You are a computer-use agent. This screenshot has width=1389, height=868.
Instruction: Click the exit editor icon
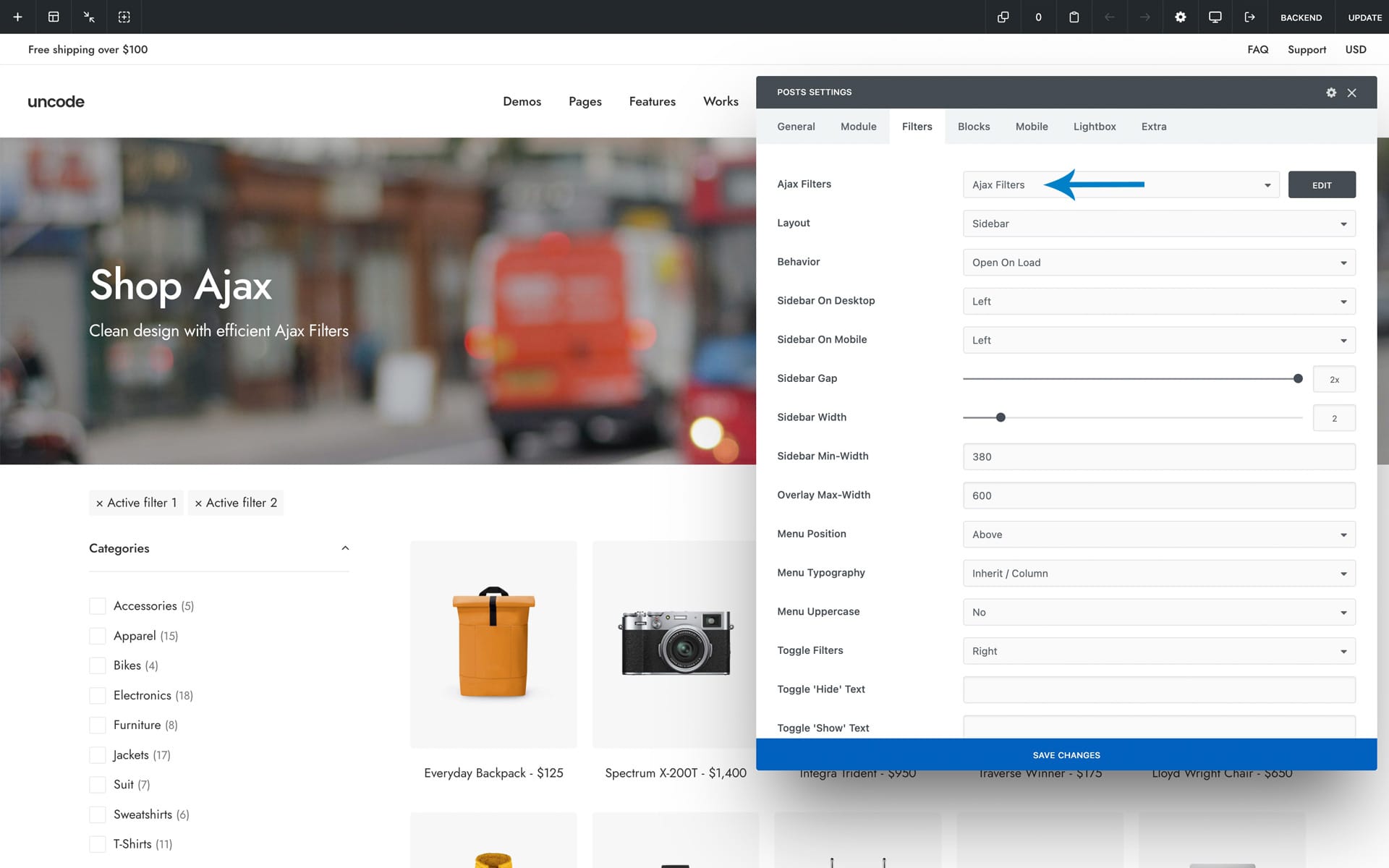click(x=1249, y=17)
